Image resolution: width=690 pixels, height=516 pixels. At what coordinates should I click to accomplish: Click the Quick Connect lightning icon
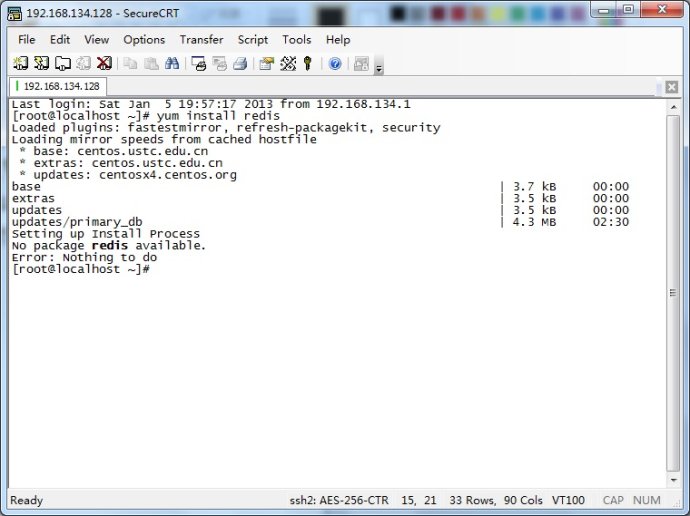coord(41,63)
